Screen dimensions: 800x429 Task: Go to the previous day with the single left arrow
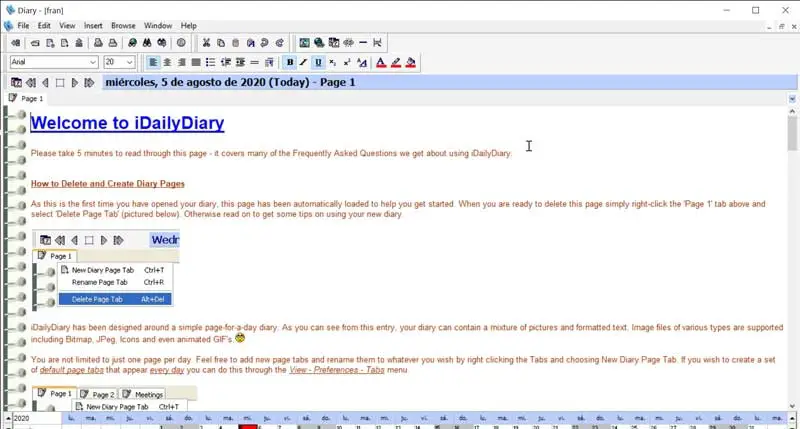tap(45, 83)
